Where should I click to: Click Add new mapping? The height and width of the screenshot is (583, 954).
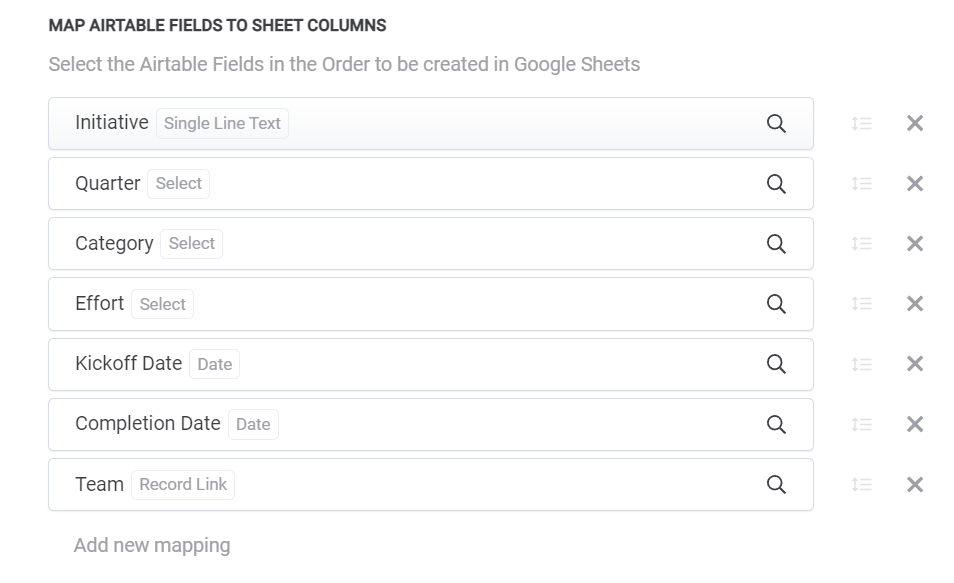click(x=152, y=545)
